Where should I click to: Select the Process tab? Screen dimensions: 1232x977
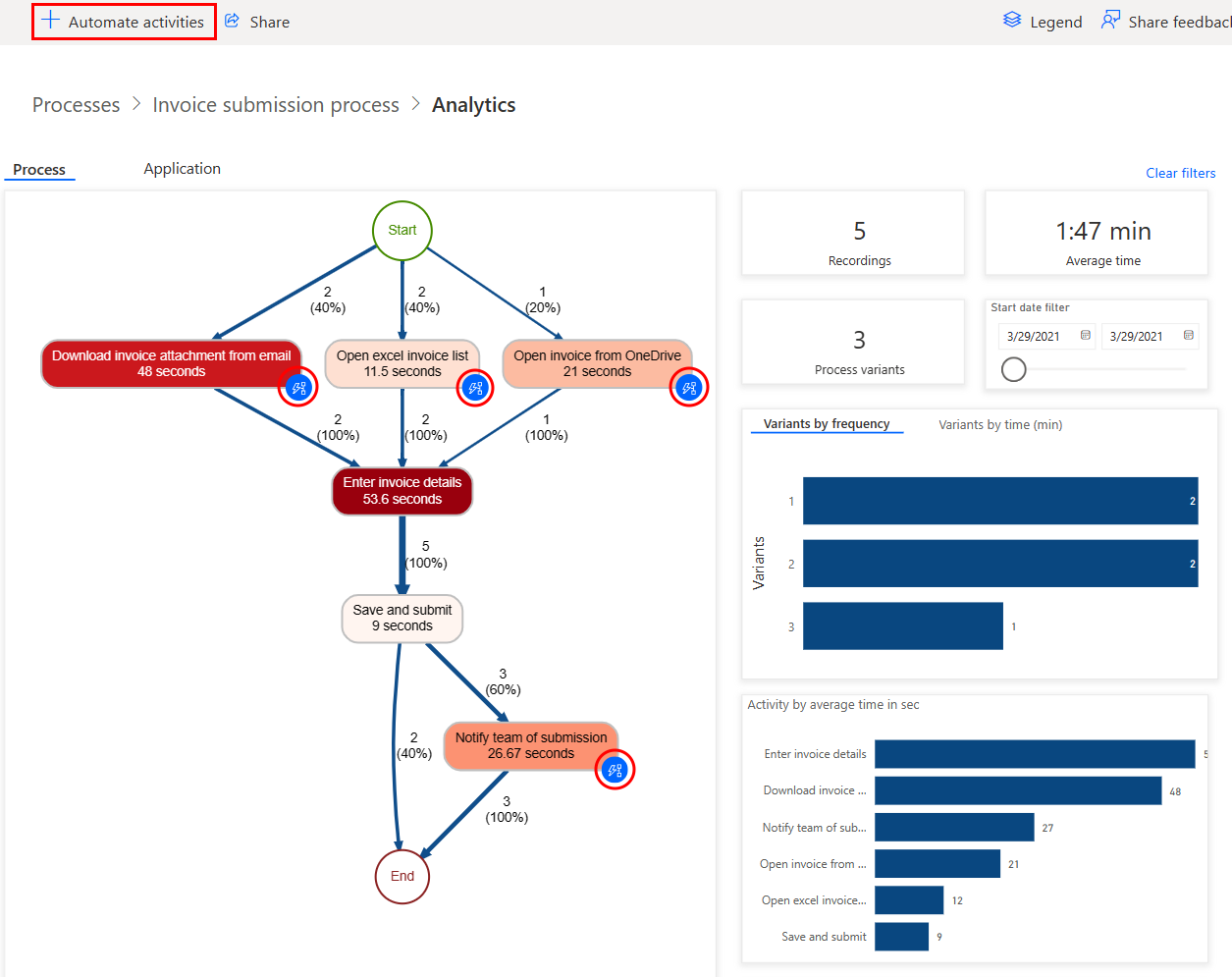(38, 168)
